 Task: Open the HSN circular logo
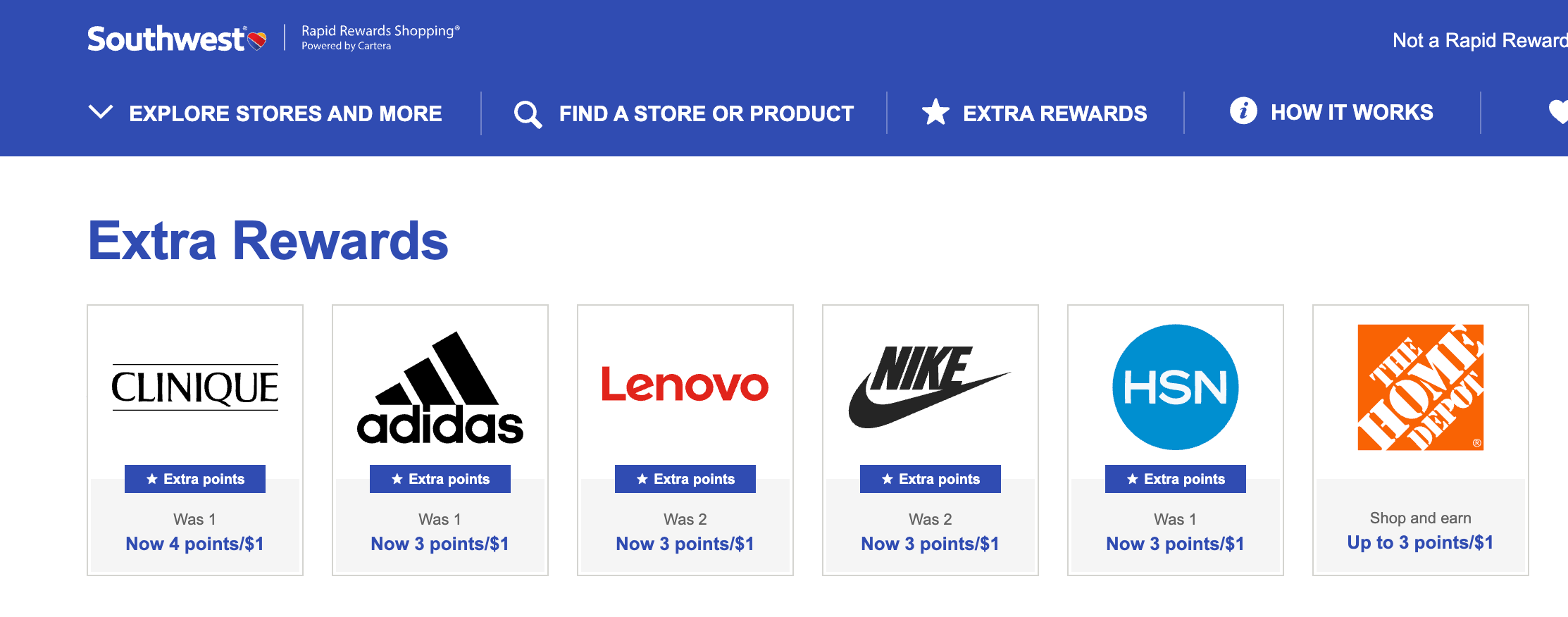[x=1175, y=387]
